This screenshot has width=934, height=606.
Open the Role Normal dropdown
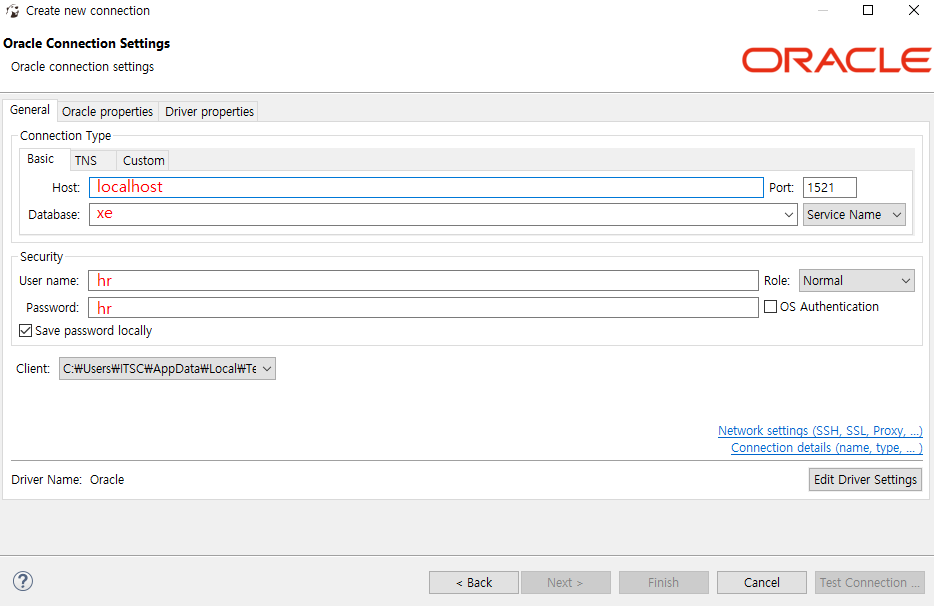[857, 281]
